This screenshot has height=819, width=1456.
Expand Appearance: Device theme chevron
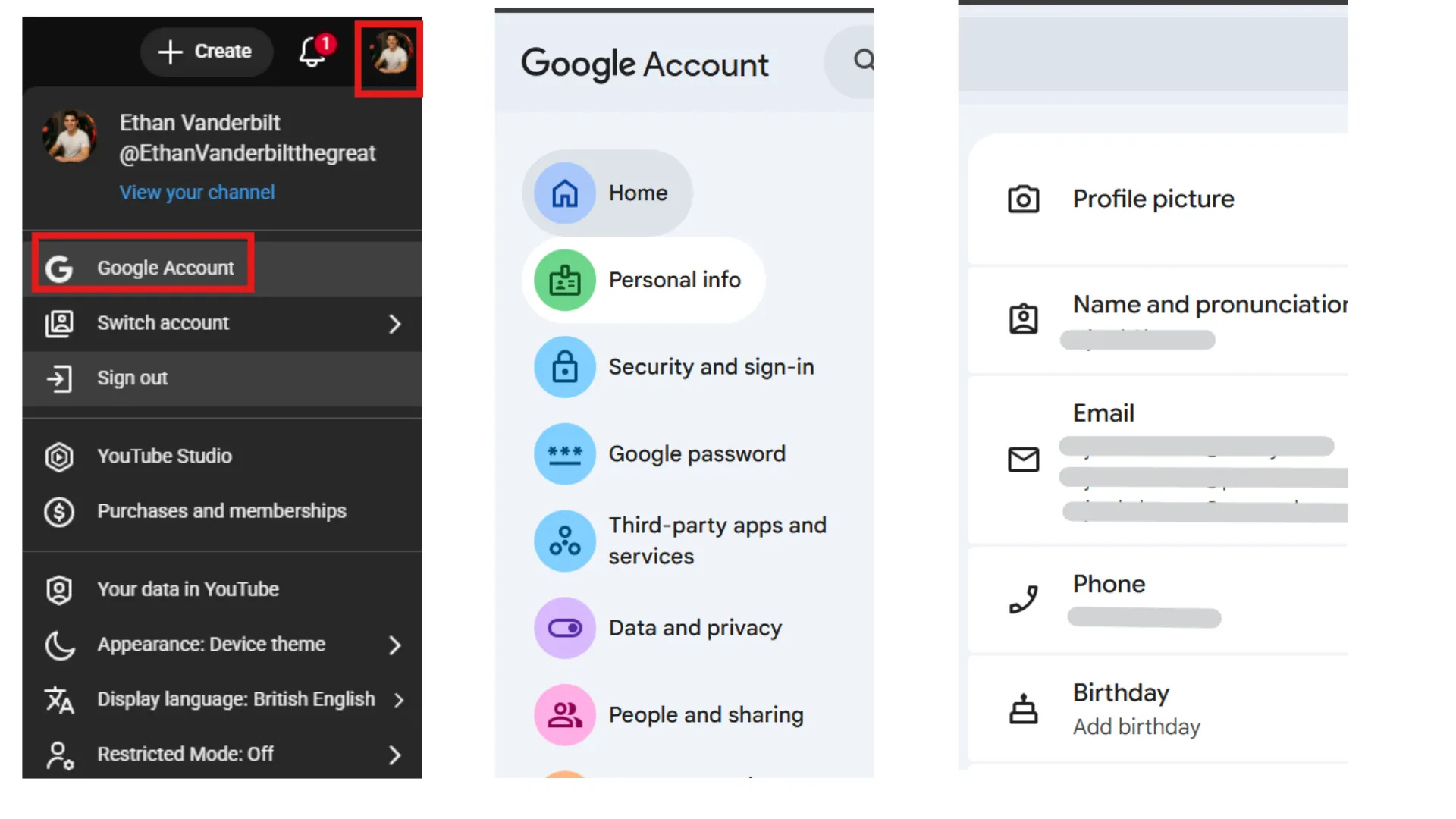tap(394, 645)
